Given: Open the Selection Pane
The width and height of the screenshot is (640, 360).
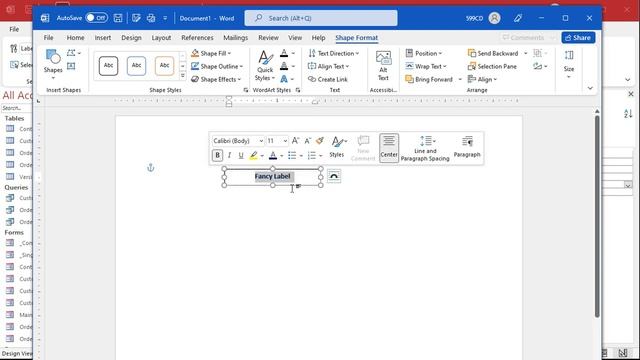Looking at the screenshot, I should (492, 66).
